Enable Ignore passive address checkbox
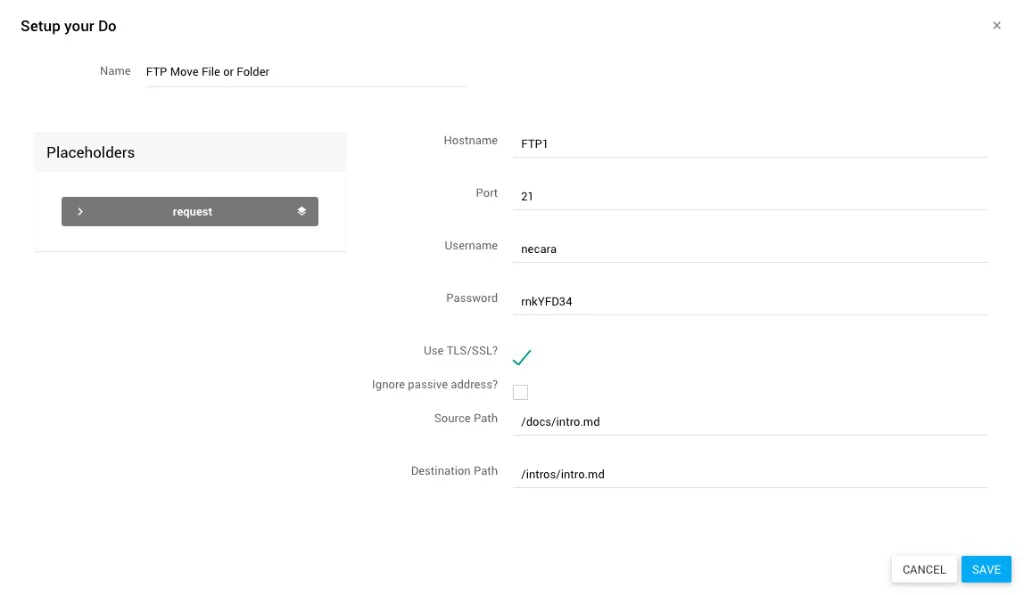Screen dimensions: 1024x595 [x=520, y=392]
